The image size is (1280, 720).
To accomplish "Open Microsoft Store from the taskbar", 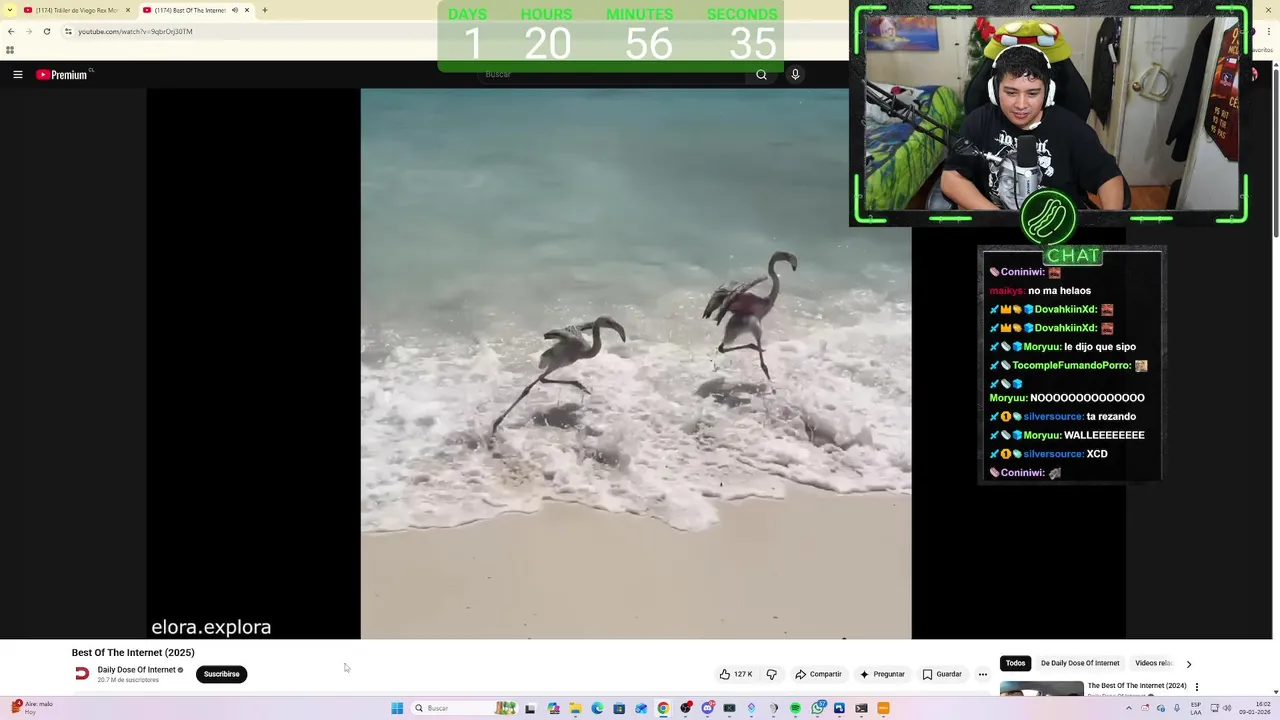I will pyautogui.click(x=619, y=708).
